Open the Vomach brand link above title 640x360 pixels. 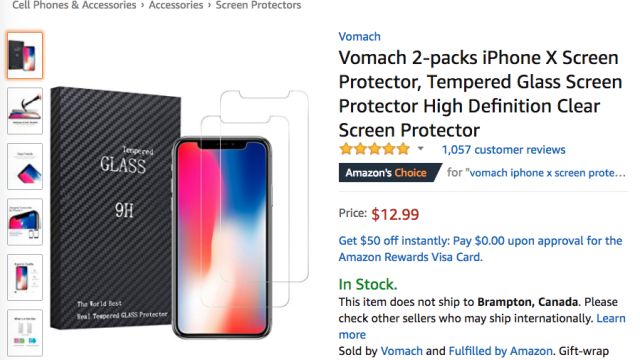[360, 36]
